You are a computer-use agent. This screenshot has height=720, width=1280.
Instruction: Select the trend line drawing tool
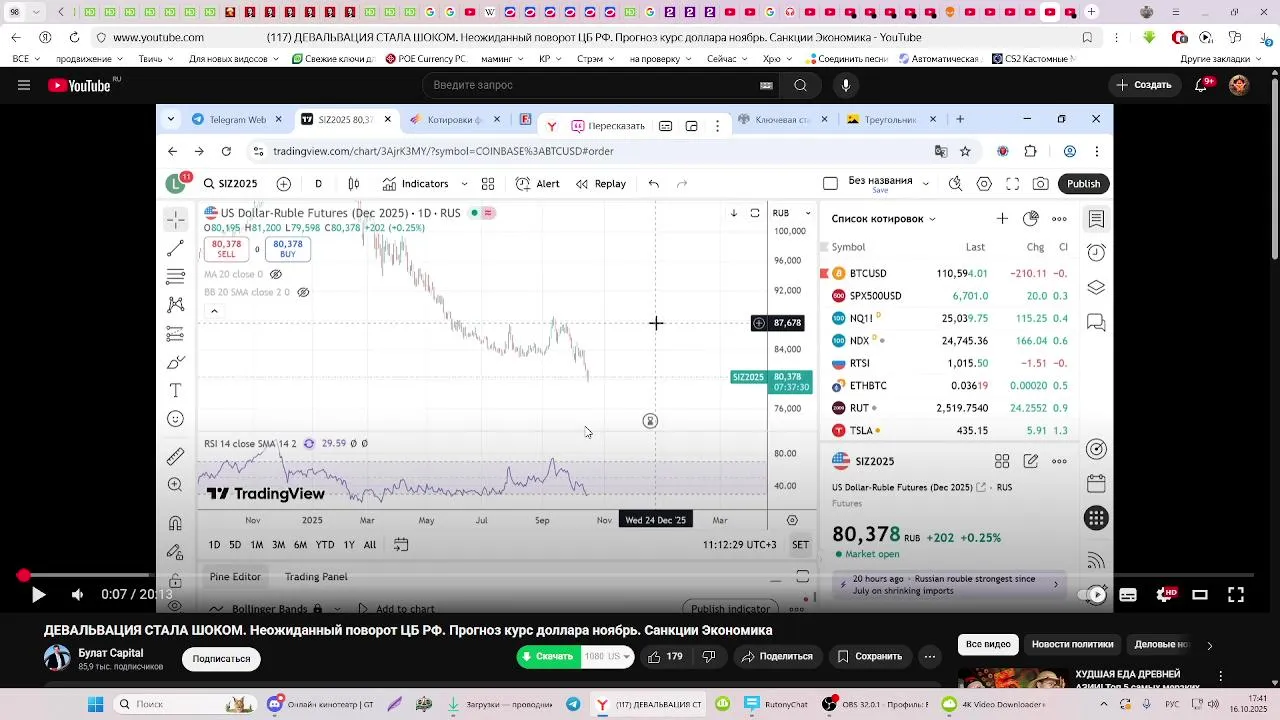click(x=176, y=248)
